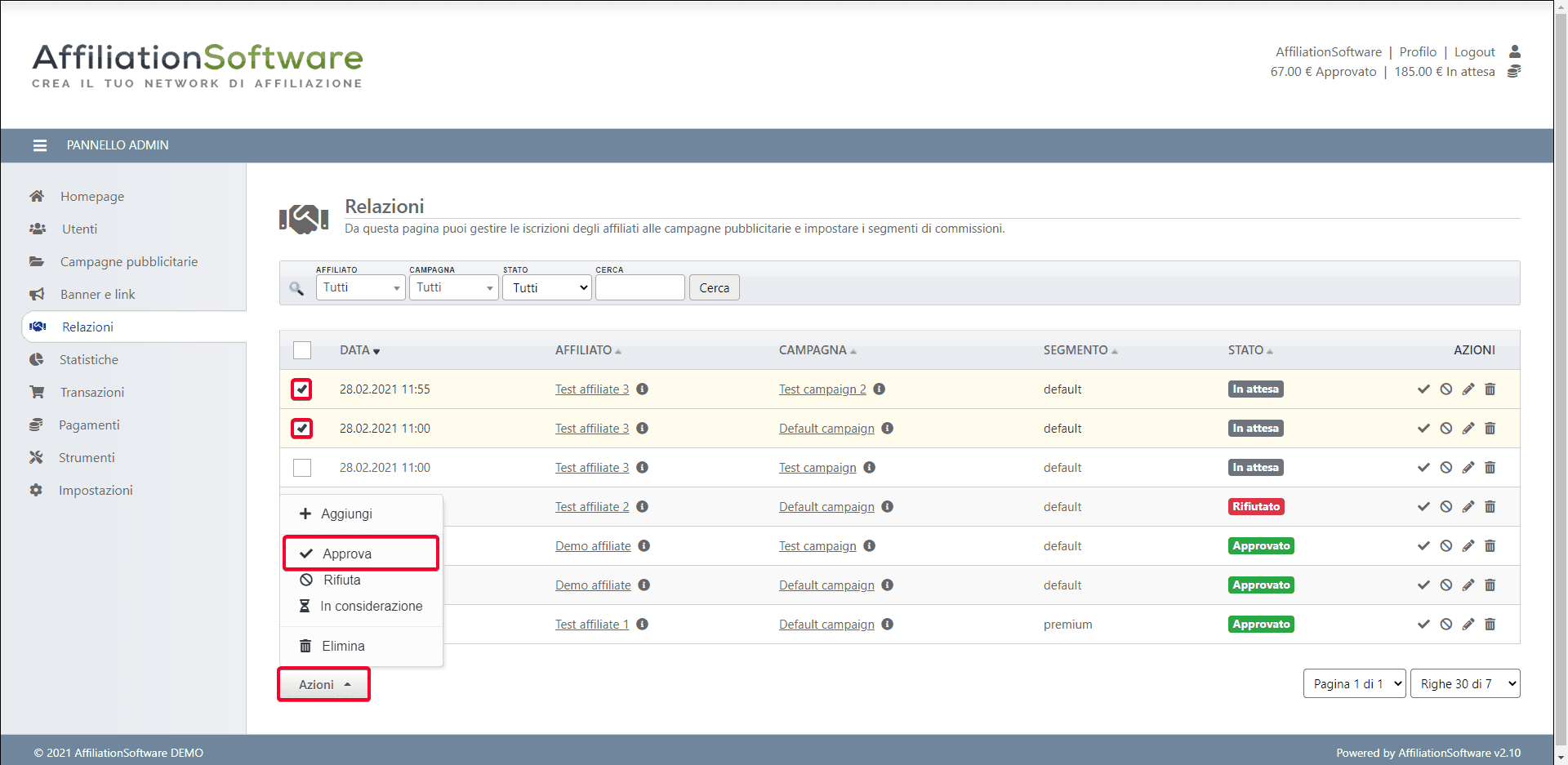Click the hamburger menu icon beside Pannello Admin

[x=39, y=145]
